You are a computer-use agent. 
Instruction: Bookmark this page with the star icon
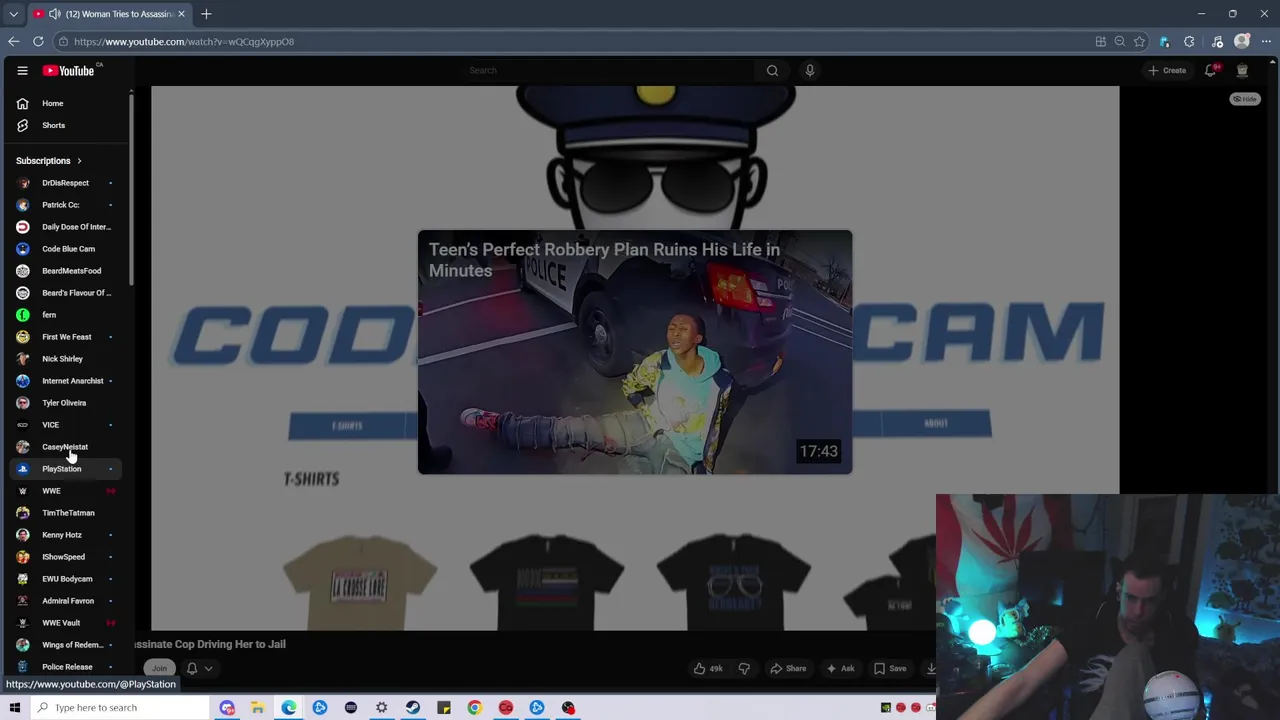pyautogui.click(x=1139, y=41)
